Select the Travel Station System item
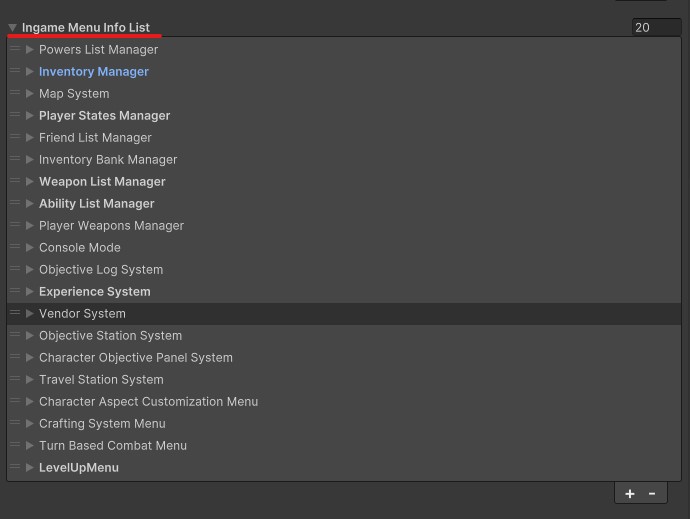 click(101, 379)
